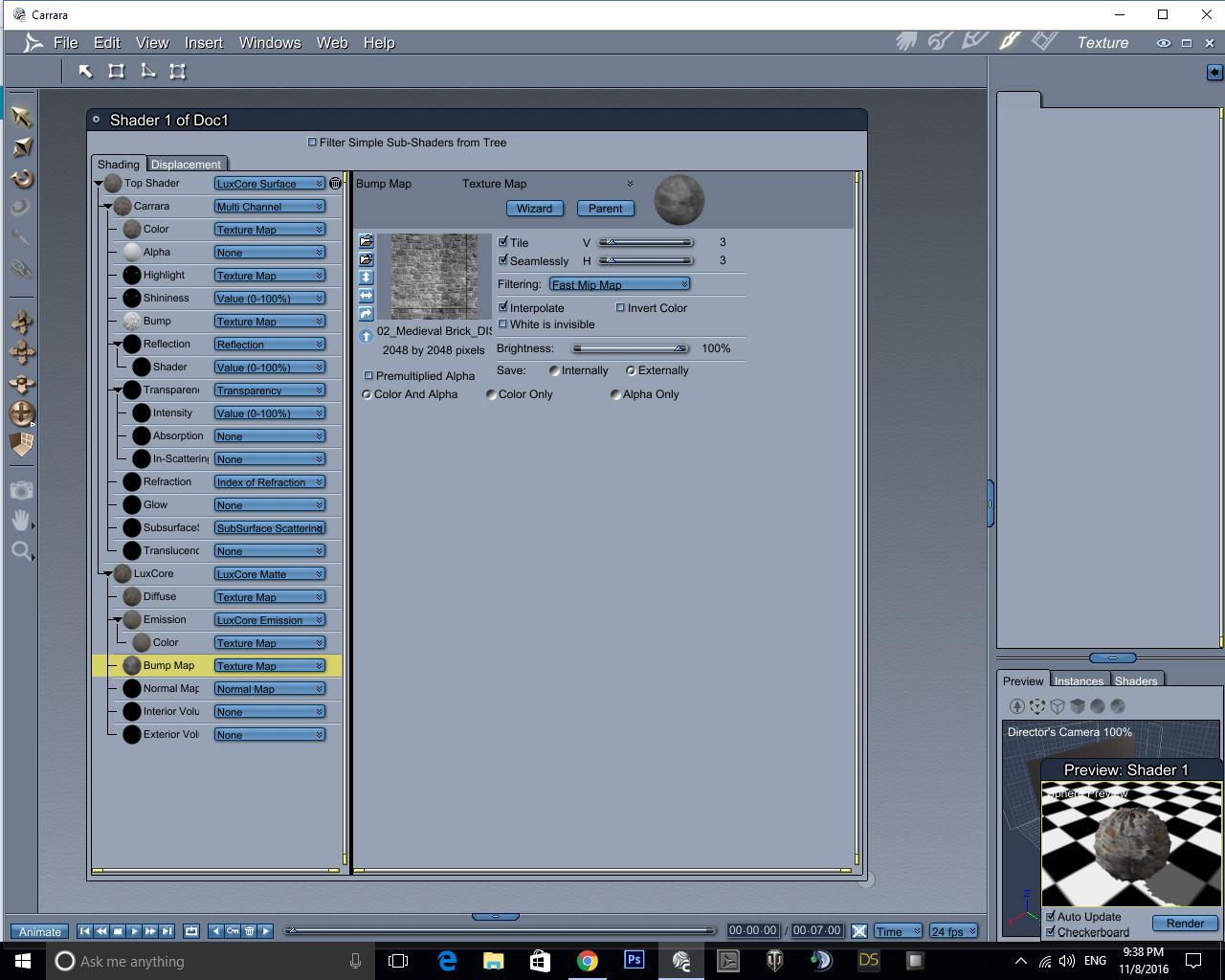
Task: Collapse the Top Shader tree node
Action: click(99, 183)
